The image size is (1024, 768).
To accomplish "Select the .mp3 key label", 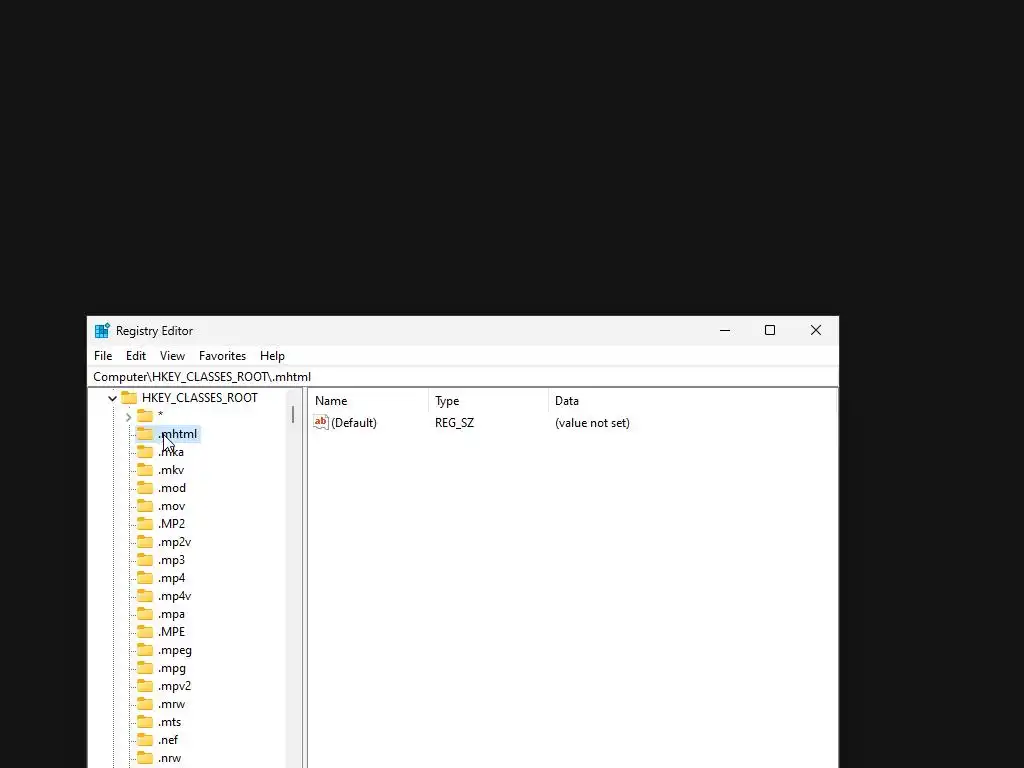I will pyautogui.click(x=171, y=560).
